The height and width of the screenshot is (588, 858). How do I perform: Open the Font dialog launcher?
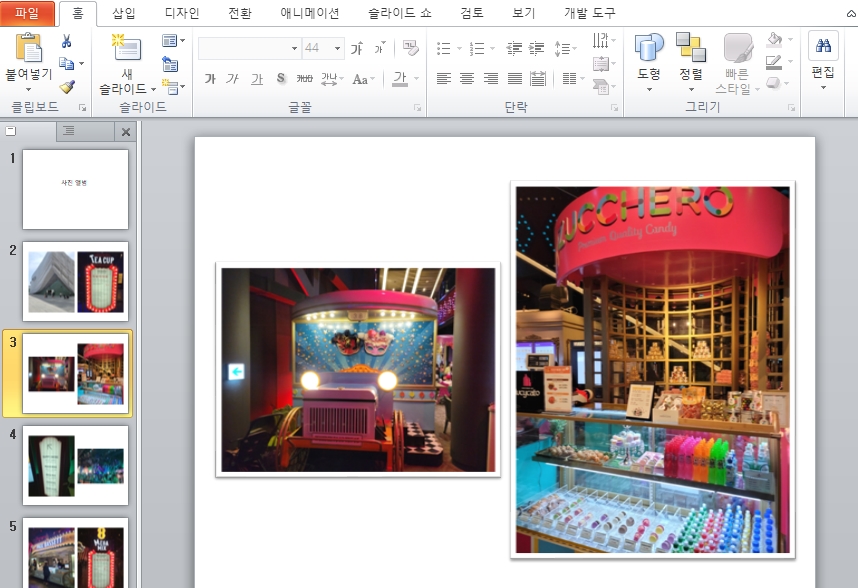[418, 108]
